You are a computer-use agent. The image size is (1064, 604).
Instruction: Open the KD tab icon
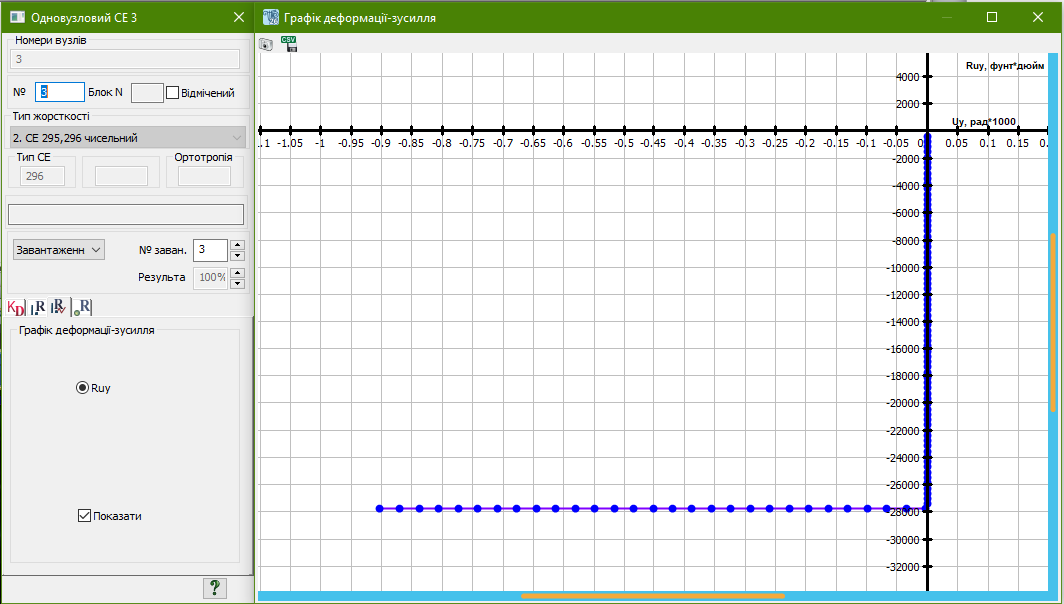click(x=15, y=308)
